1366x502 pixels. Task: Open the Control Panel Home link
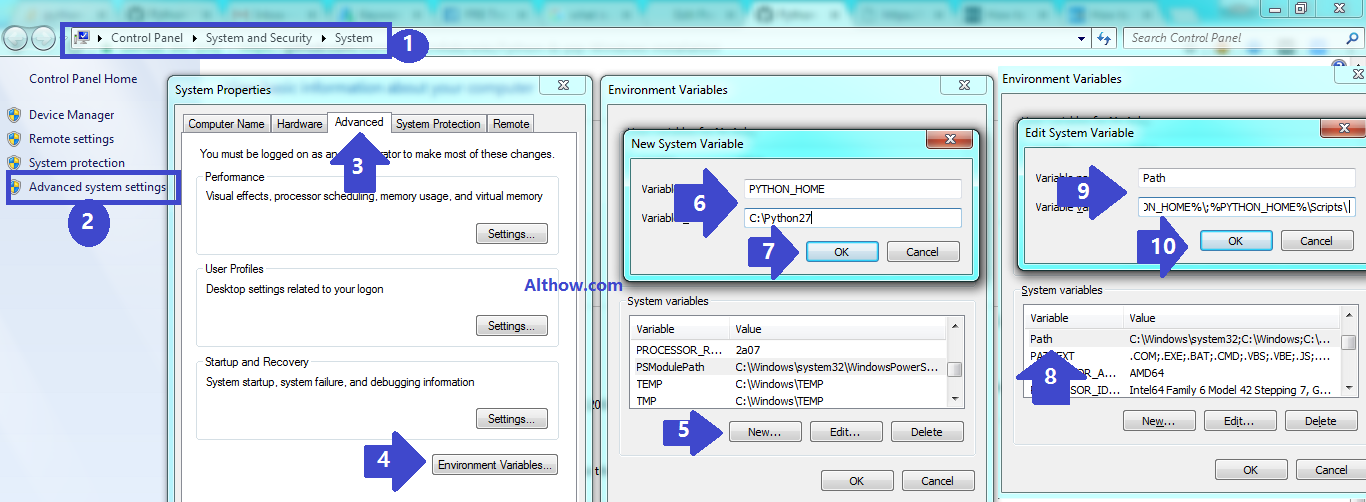tap(83, 79)
